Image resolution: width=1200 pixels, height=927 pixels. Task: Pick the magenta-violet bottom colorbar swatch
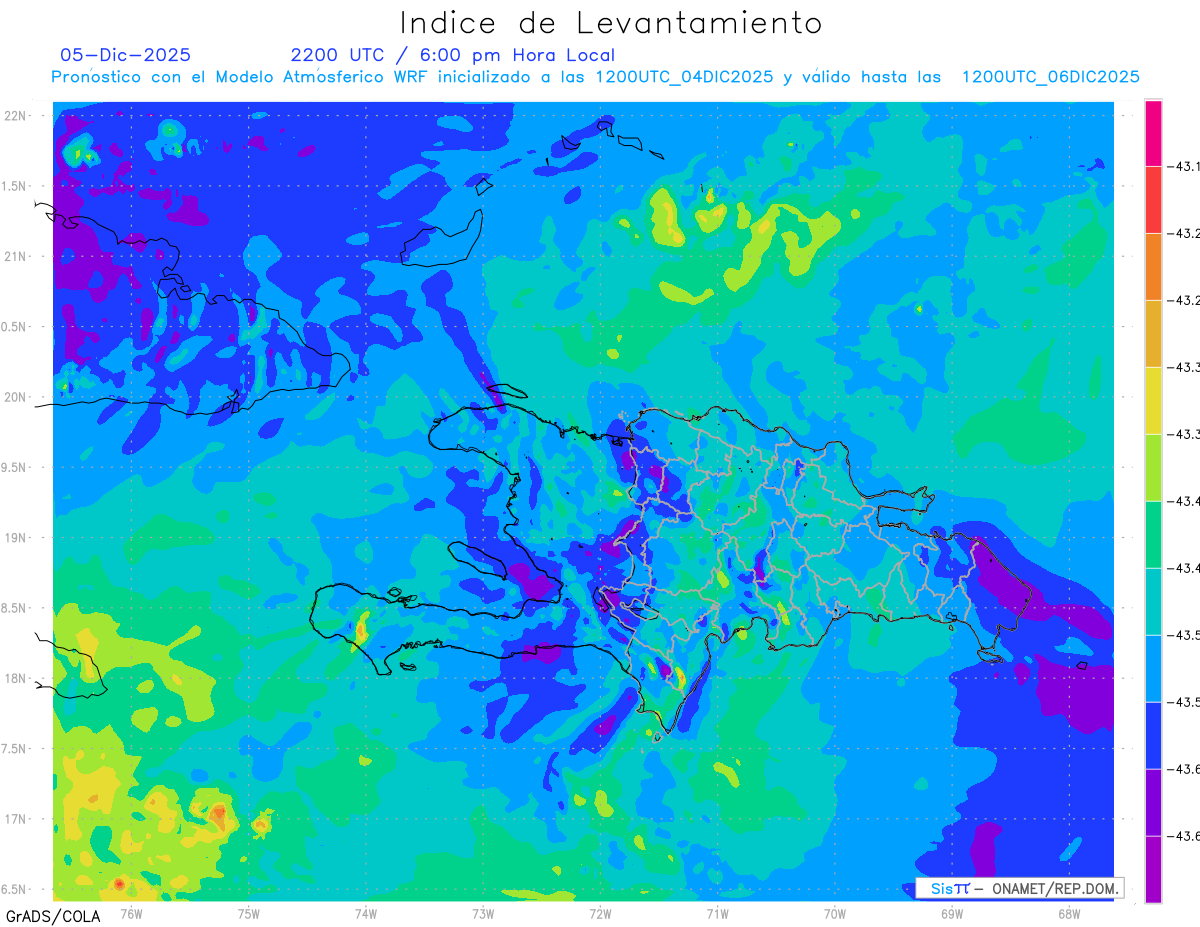[1153, 870]
